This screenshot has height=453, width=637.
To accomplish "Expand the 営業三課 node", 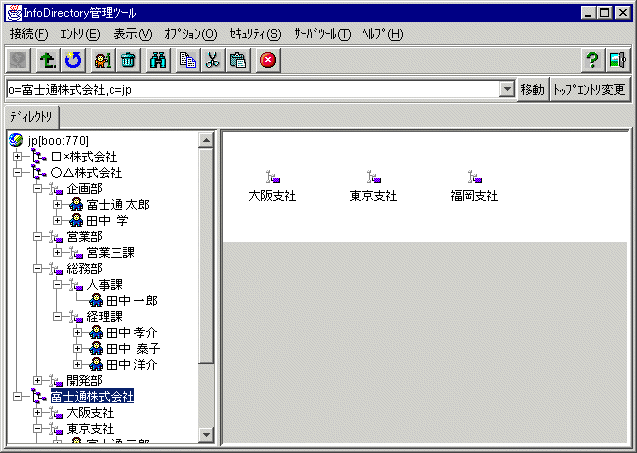I will (x=57, y=252).
